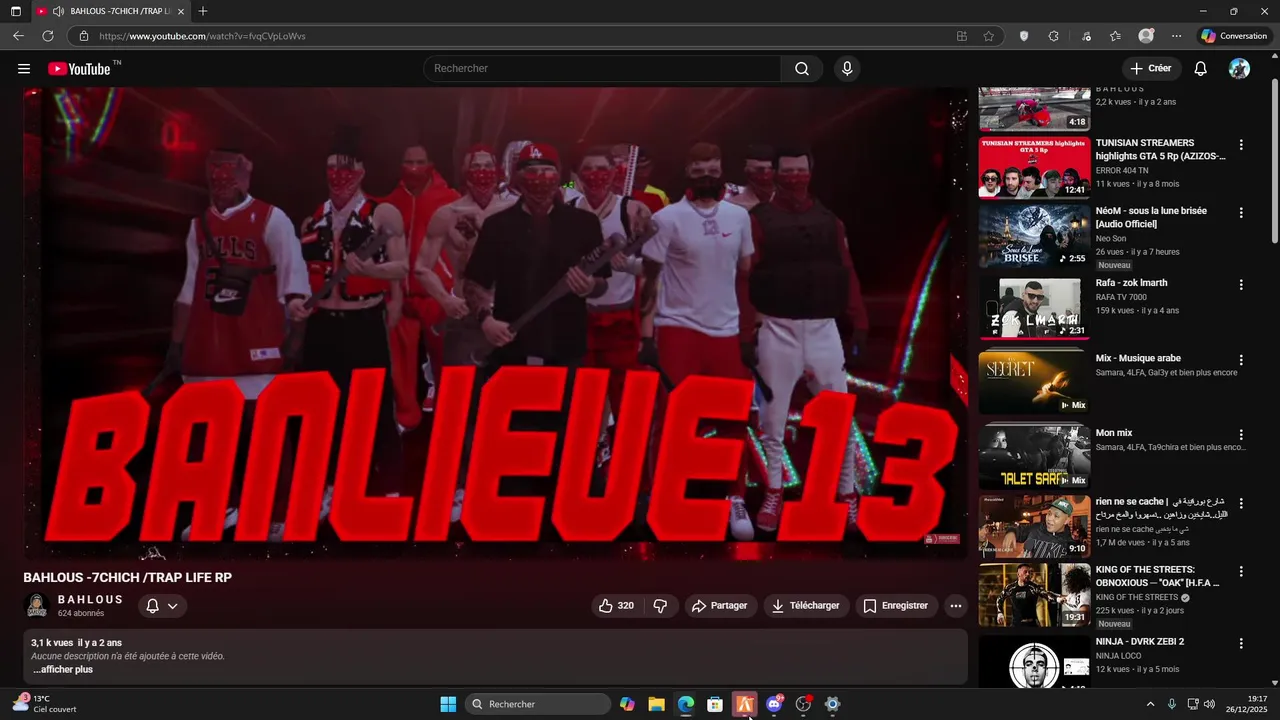Like the video (320 likes)

coord(616,606)
